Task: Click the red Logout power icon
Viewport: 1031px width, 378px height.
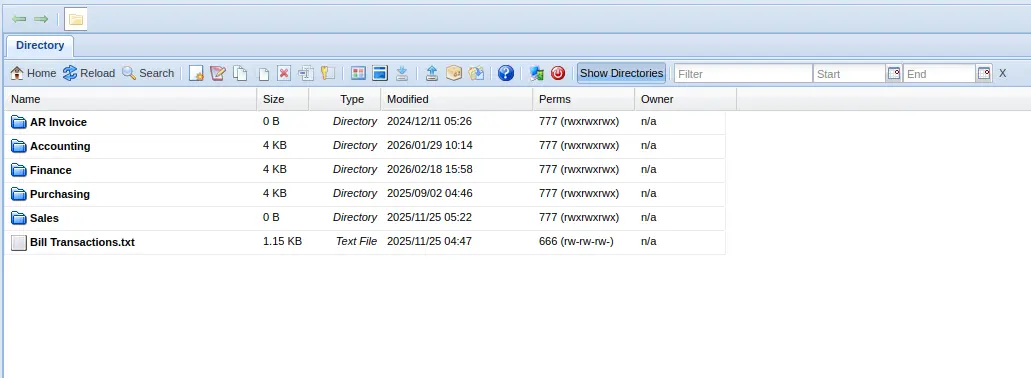Action: click(x=558, y=73)
